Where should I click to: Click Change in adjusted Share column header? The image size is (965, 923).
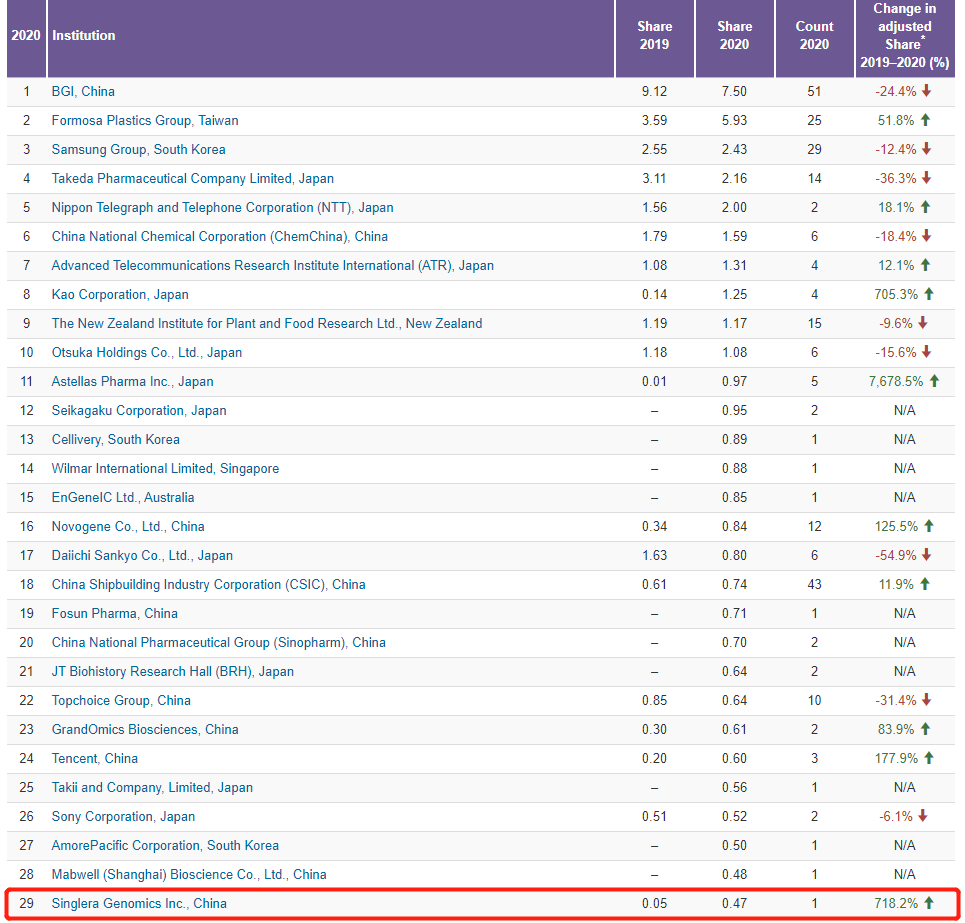pyautogui.click(x=904, y=36)
